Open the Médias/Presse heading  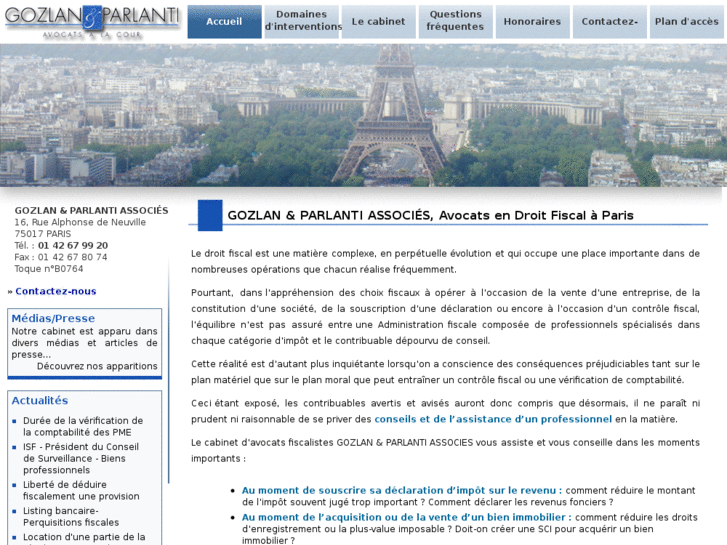coord(53,318)
